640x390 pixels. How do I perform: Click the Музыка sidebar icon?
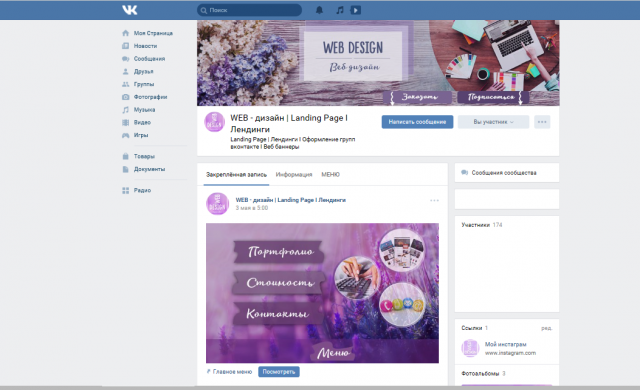(126, 110)
